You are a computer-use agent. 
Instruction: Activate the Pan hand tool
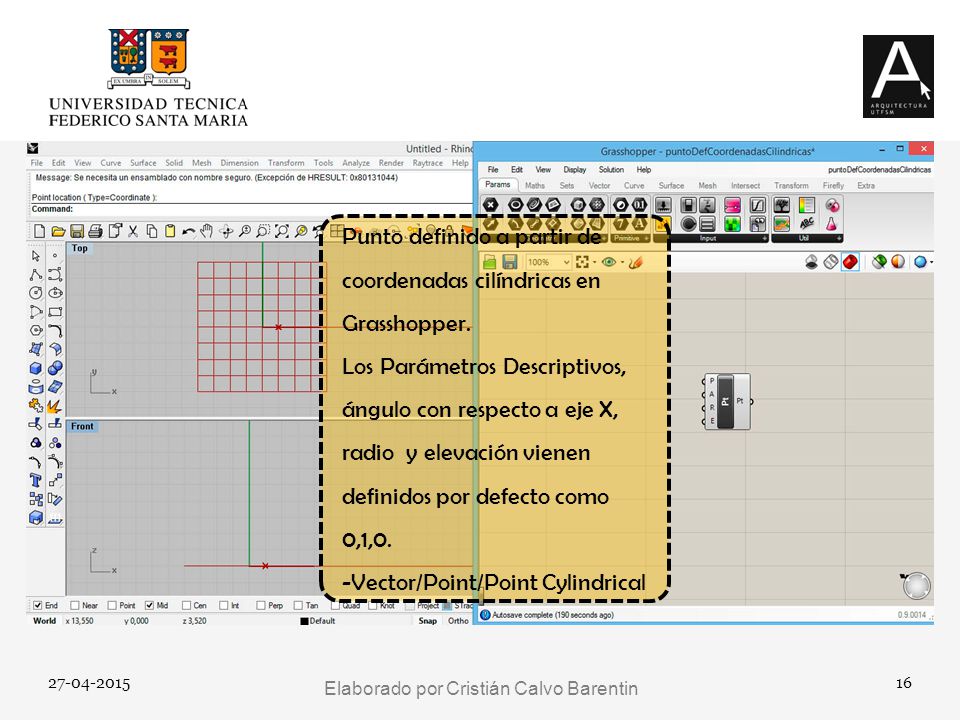click(207, 231)
